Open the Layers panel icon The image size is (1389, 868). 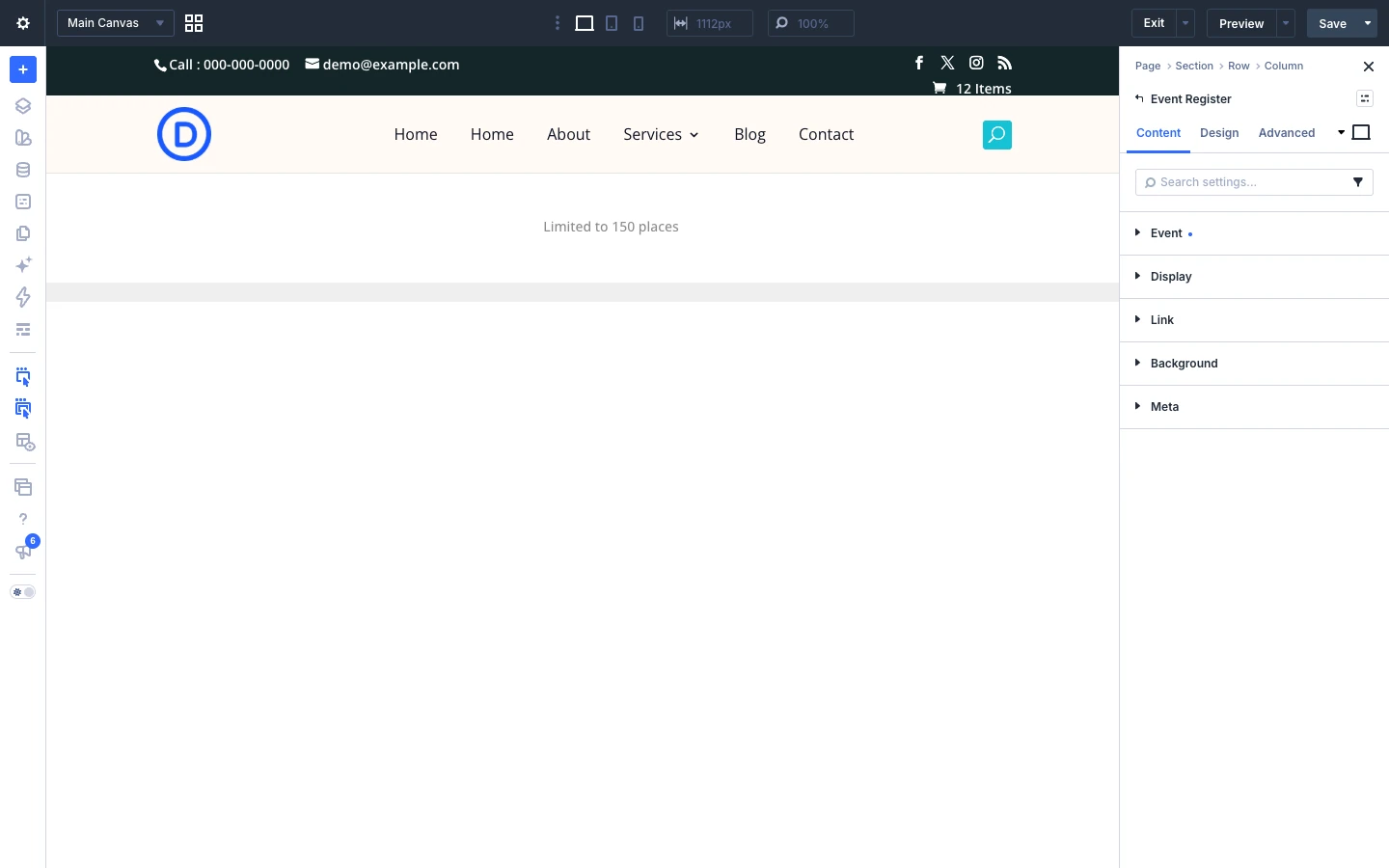(x=23, y=106)
